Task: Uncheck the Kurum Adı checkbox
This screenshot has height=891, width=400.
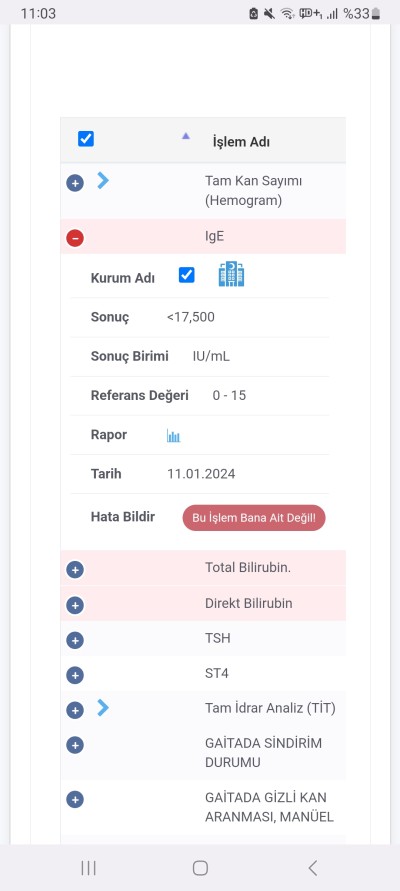Action: point(186,275)
